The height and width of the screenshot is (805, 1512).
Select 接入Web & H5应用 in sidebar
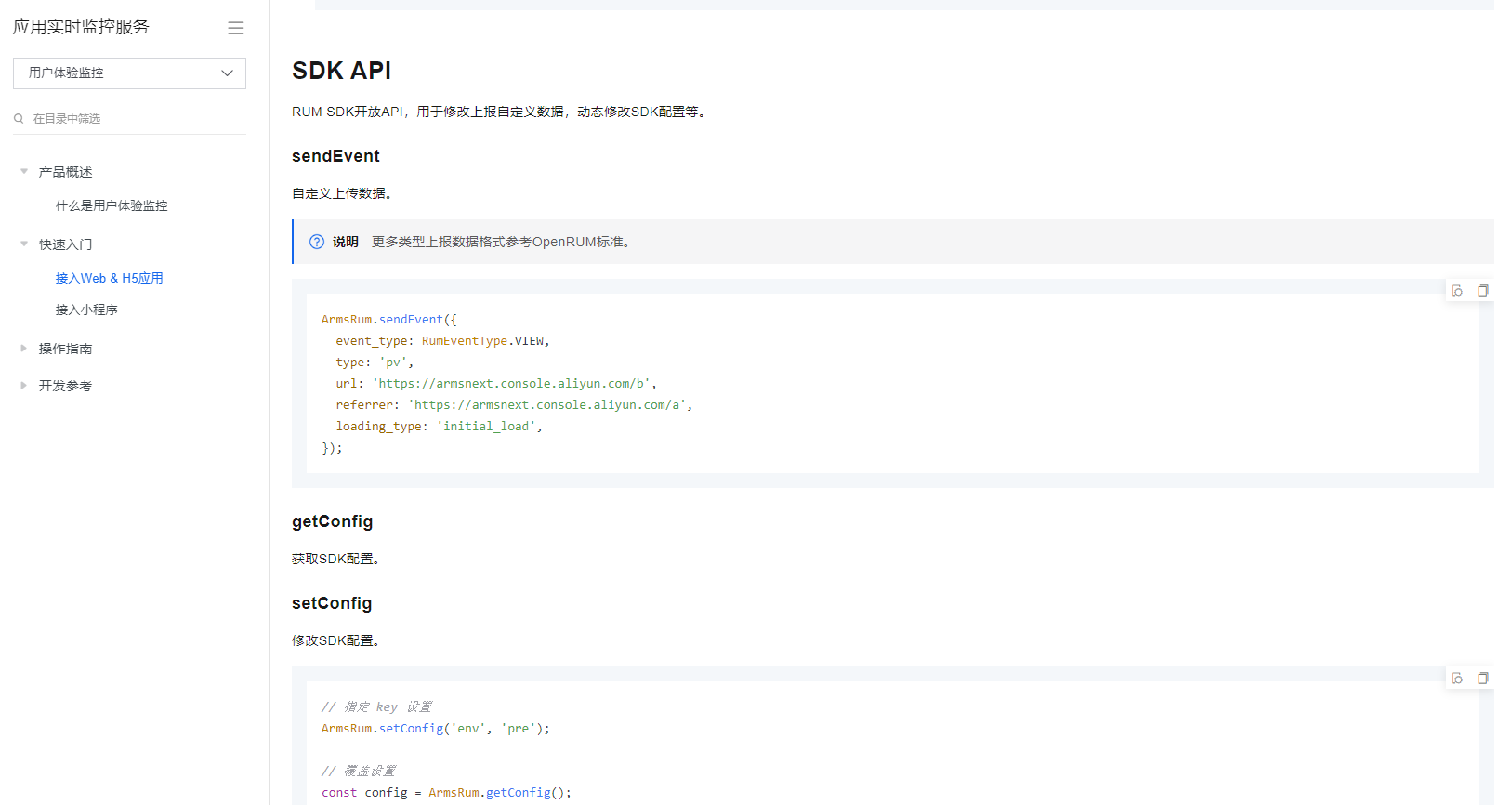[x=109, y=278]
